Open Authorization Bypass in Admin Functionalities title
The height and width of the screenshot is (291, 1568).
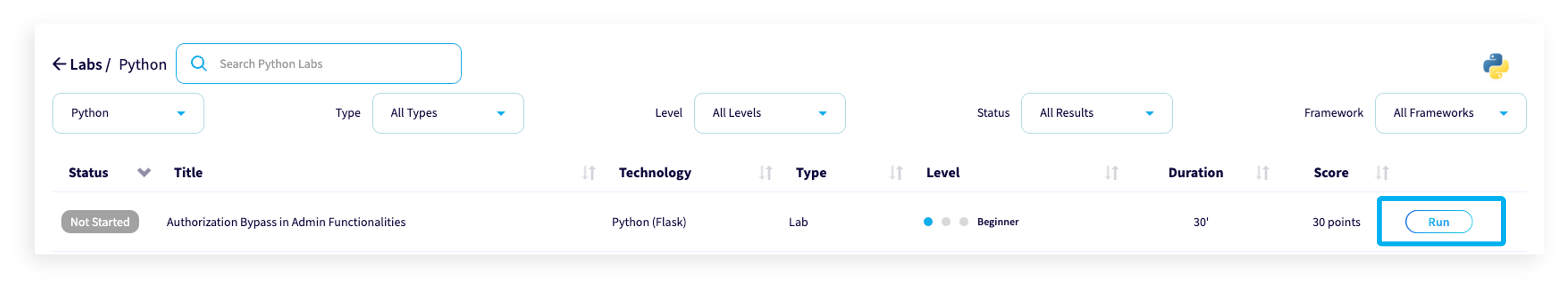click(286, 222)
